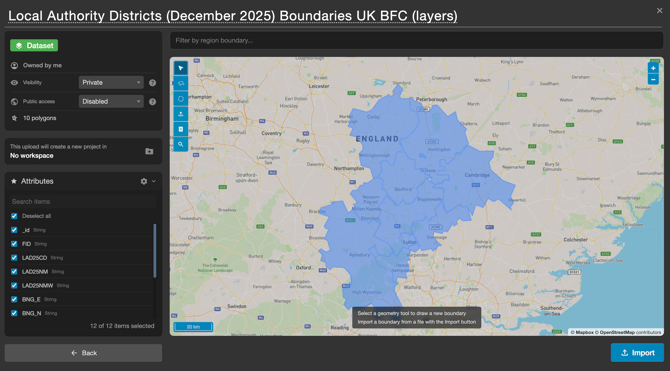Screen dimensions: 670x371
Task: Select the pointer selection tool on map
Action: (x=181, y=68)
